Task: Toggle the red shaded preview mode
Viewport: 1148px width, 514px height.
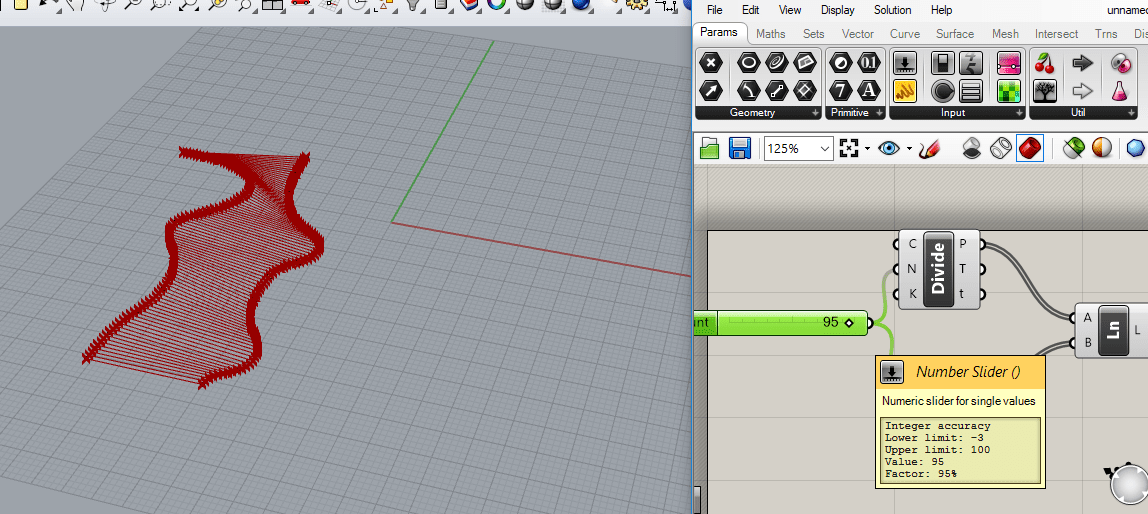Action: 1029,148
